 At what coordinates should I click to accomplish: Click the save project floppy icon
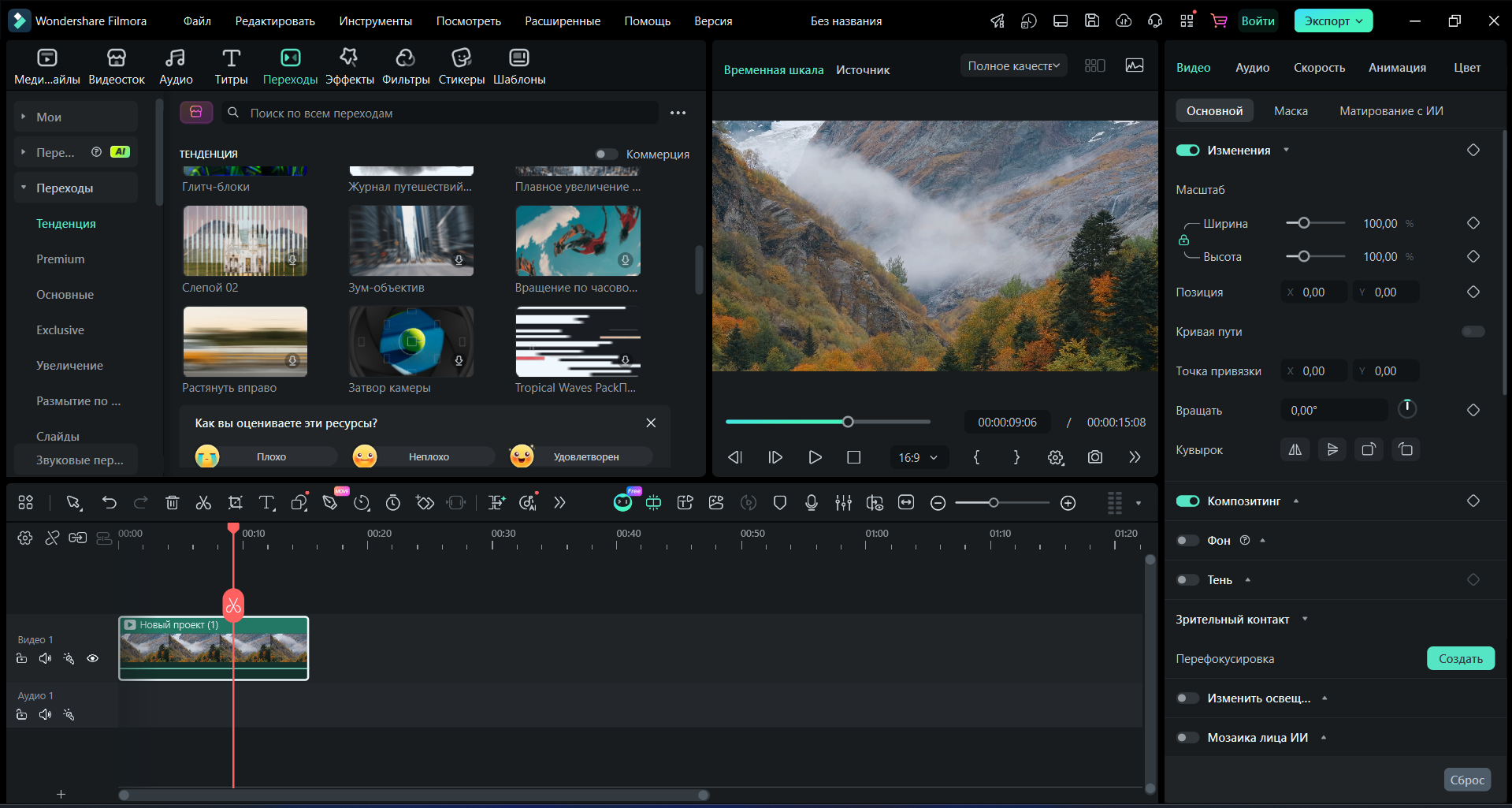coord(1092,21)
